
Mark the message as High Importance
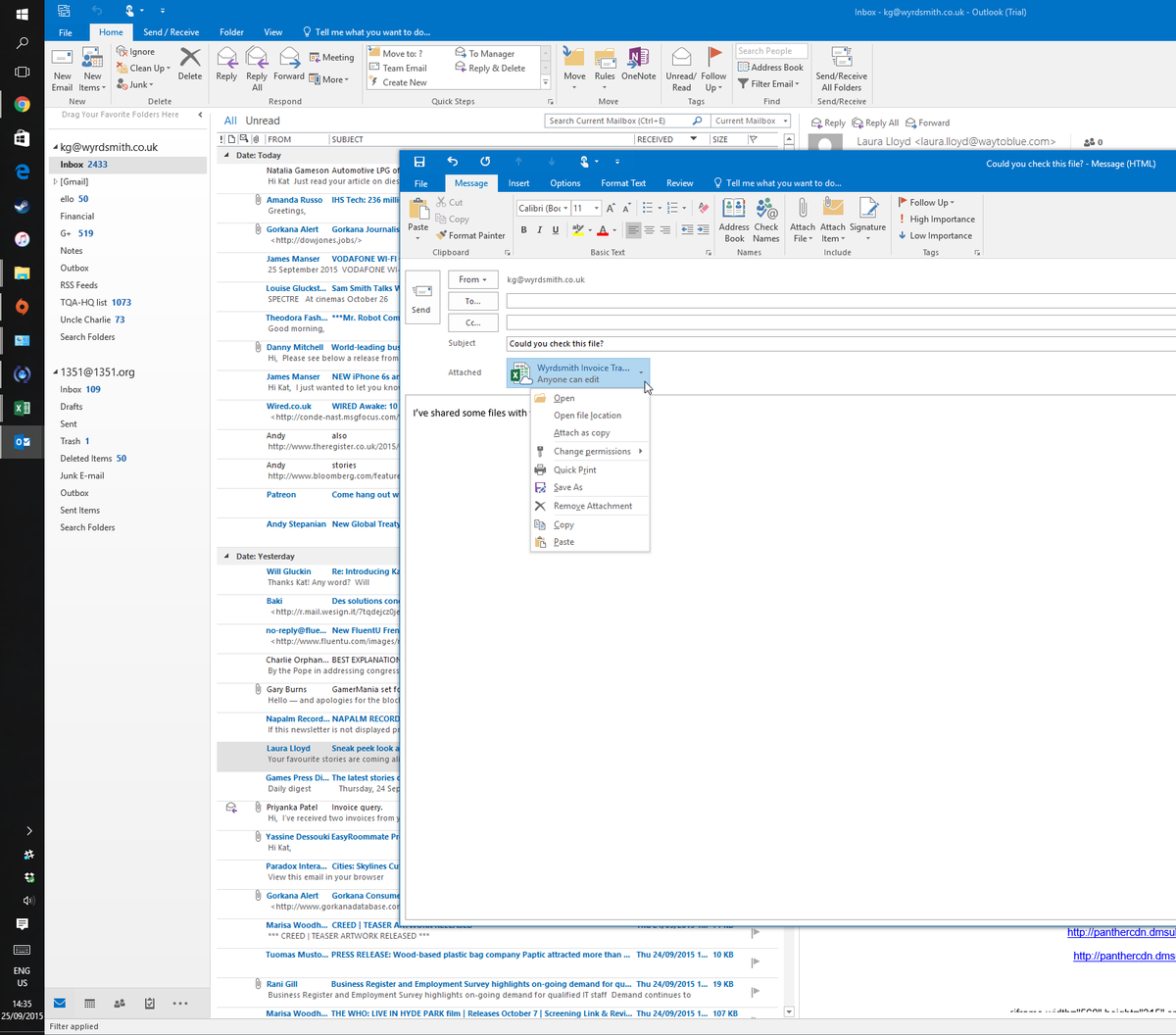pos(937,219)
